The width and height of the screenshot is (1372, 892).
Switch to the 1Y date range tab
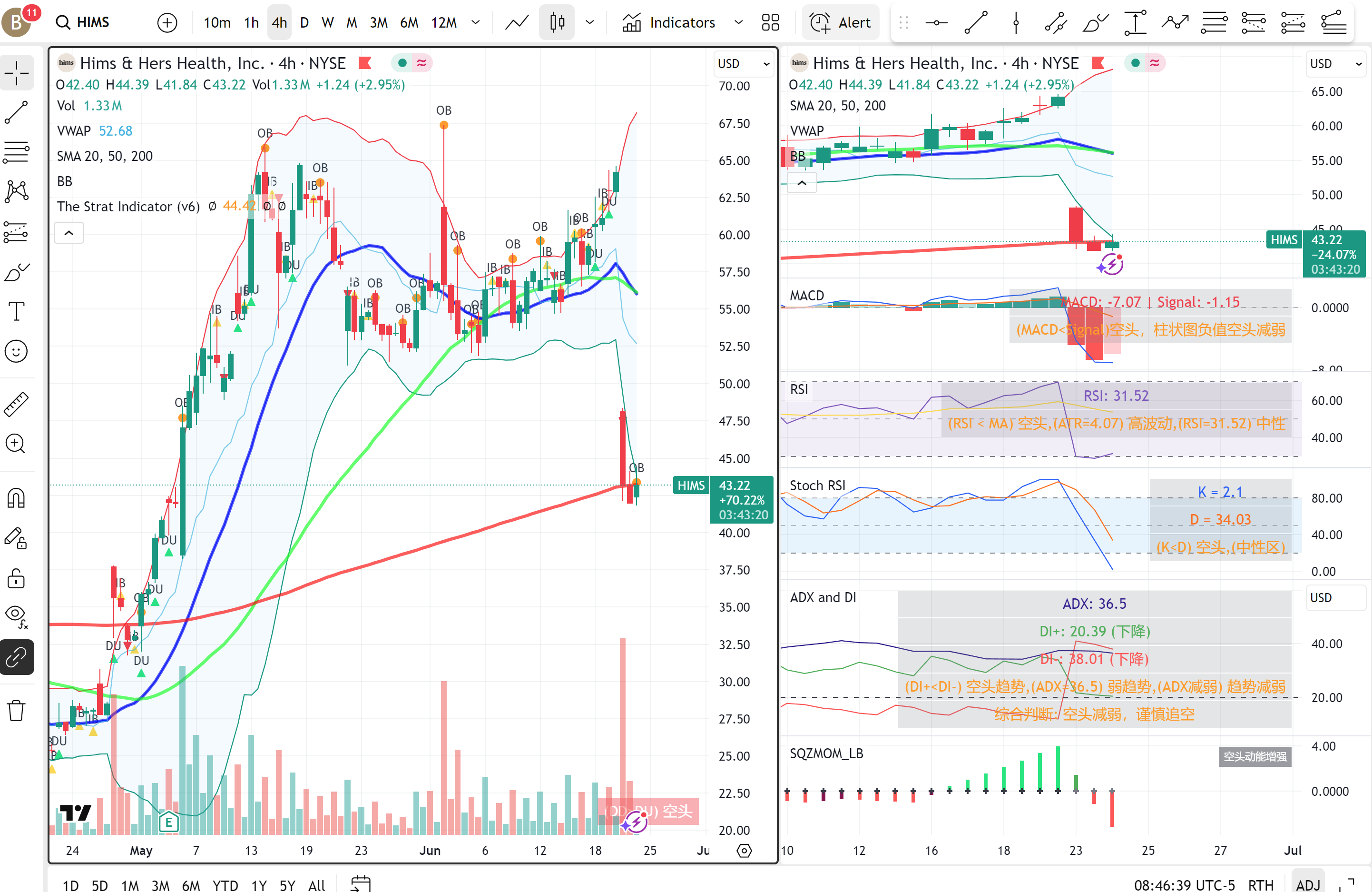(x=258, y=886)
